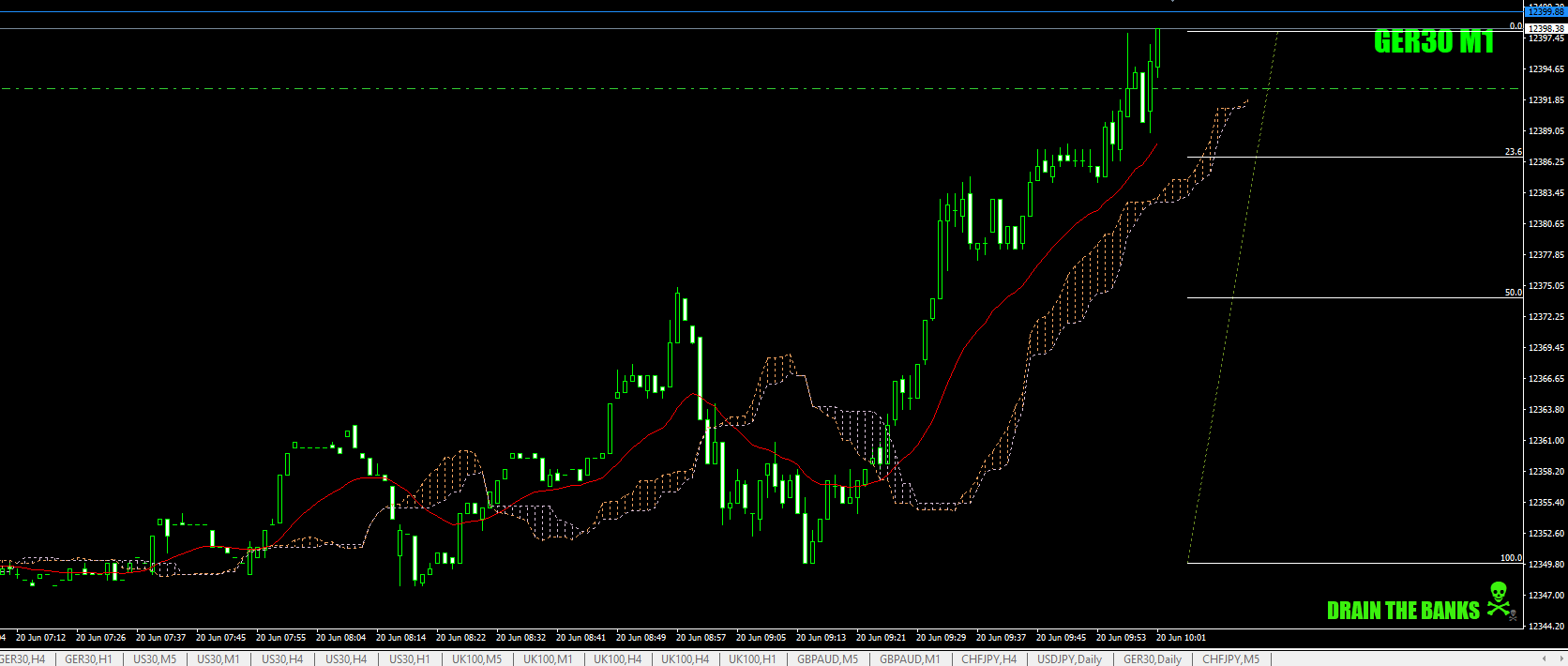Select the GER30,Daily chart tab
Screen dimensions: 1568x666
click(x=1153, y=659)
